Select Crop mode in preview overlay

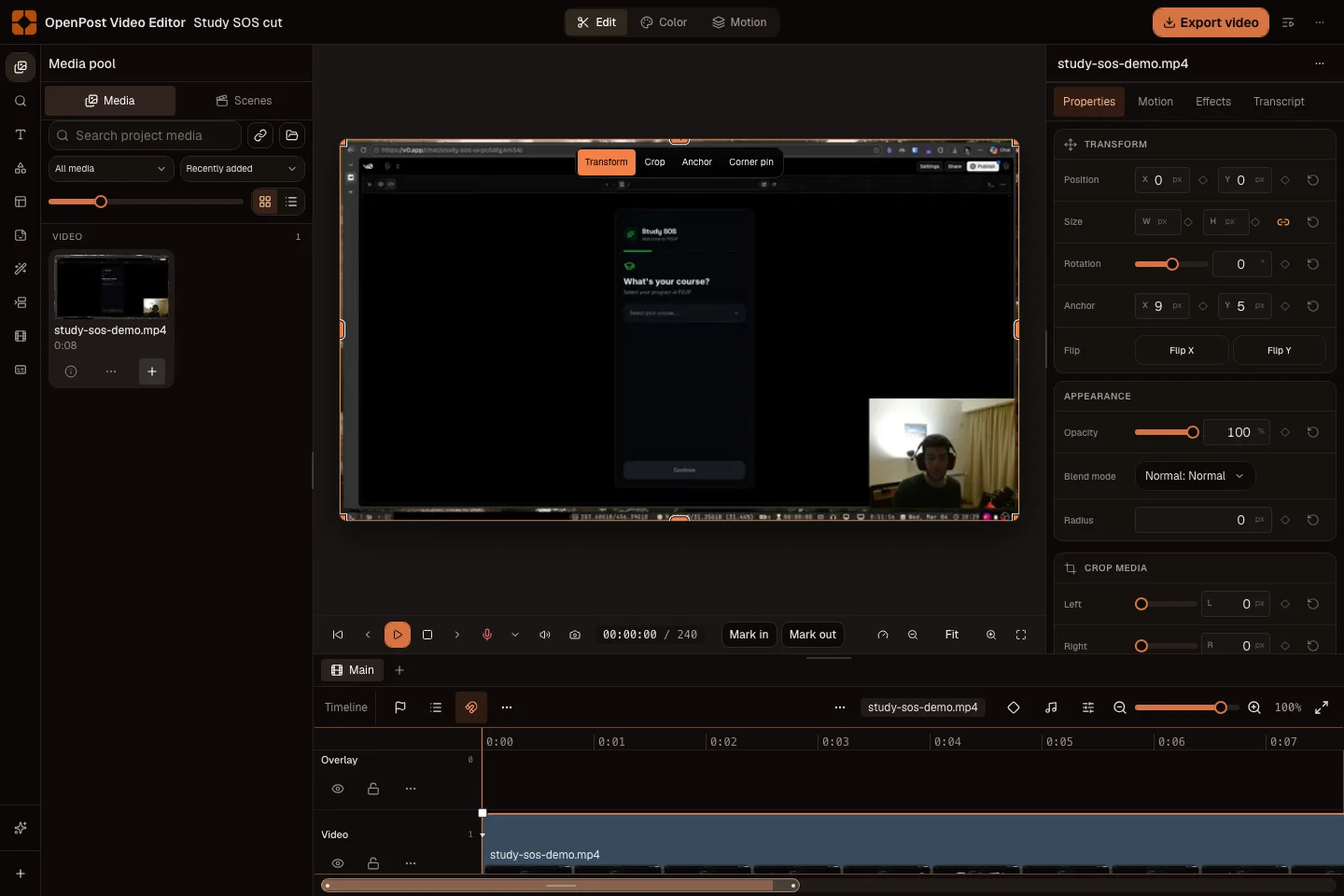click(654, 162)
